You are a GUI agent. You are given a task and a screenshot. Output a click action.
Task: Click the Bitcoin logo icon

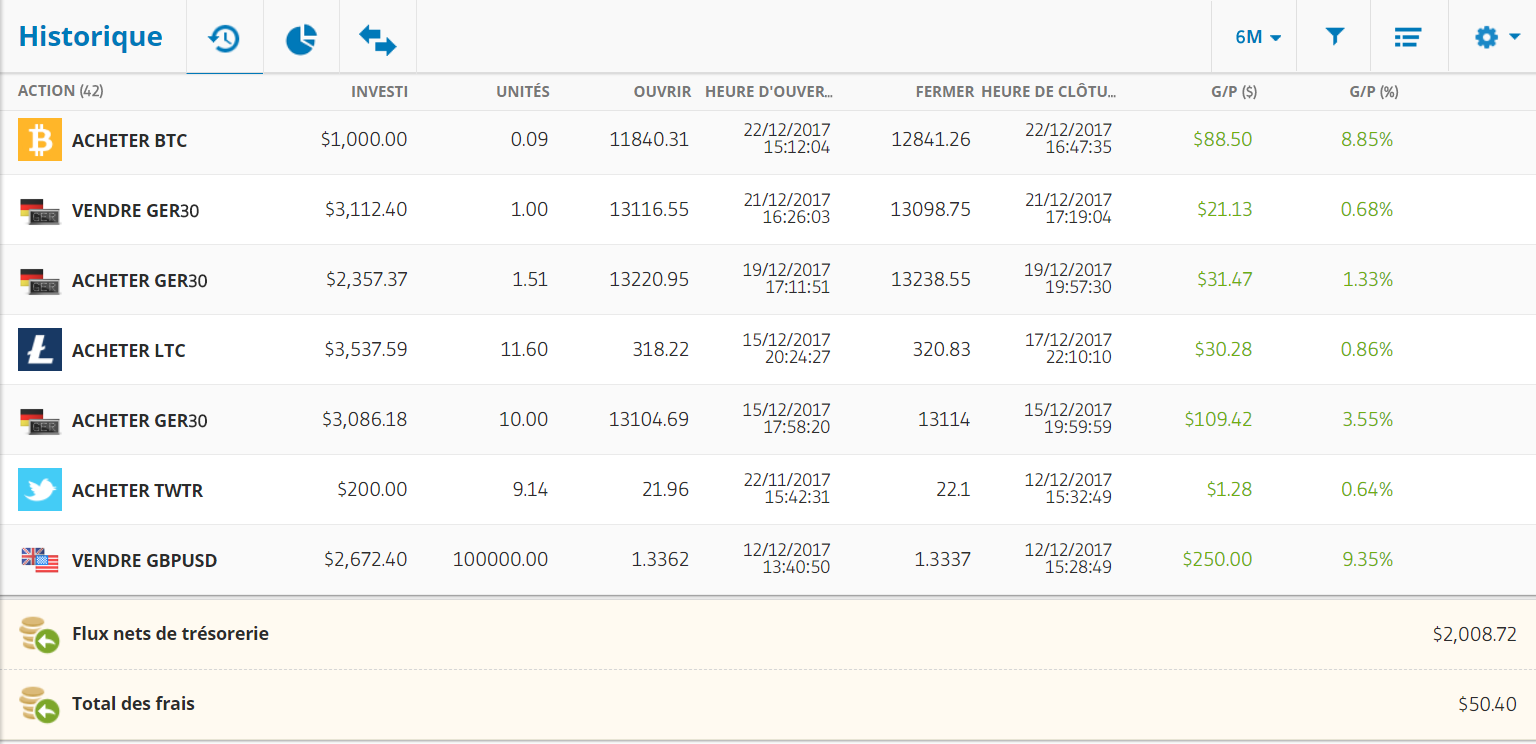point(40,140)
